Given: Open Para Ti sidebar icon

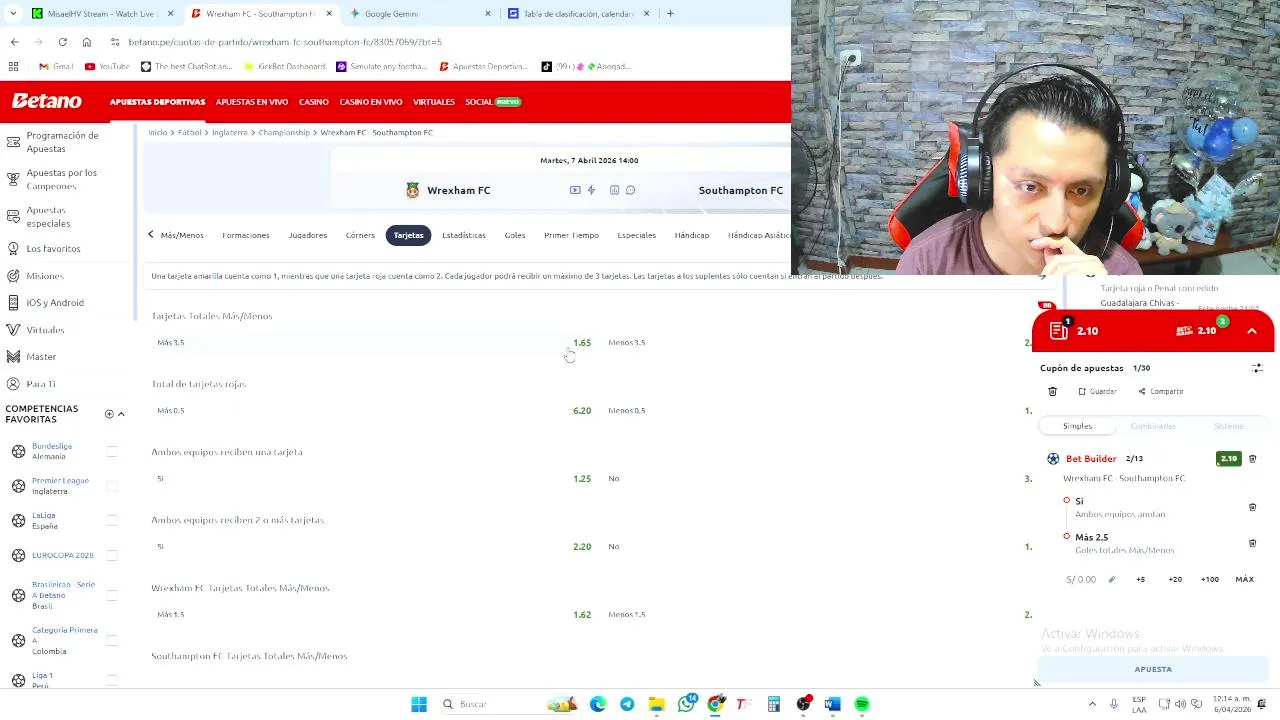Looking at the screenshot, I should pyautogui.click(x=13, y=383).
